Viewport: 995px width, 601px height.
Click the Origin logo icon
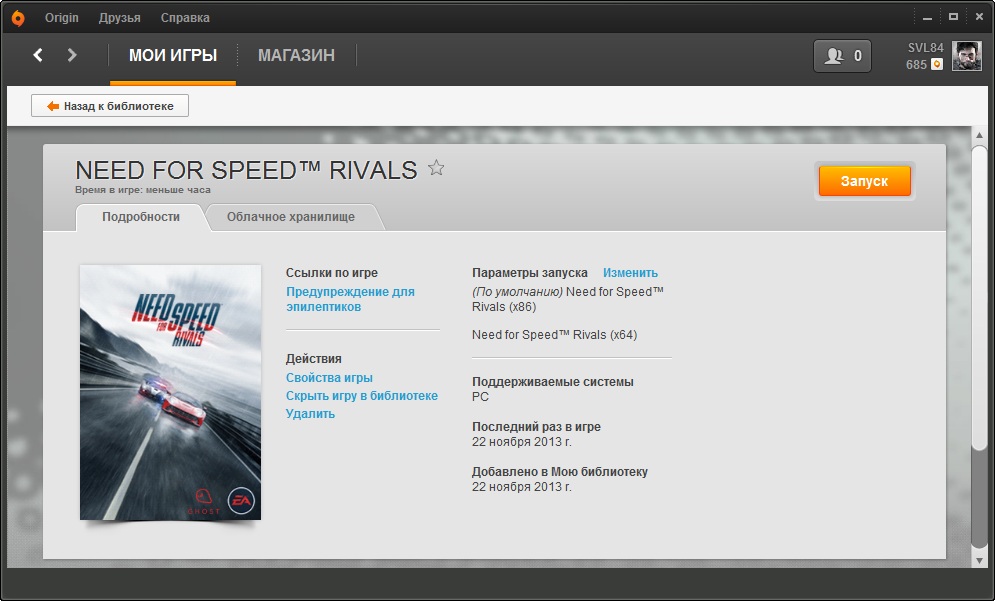point(18,18)
